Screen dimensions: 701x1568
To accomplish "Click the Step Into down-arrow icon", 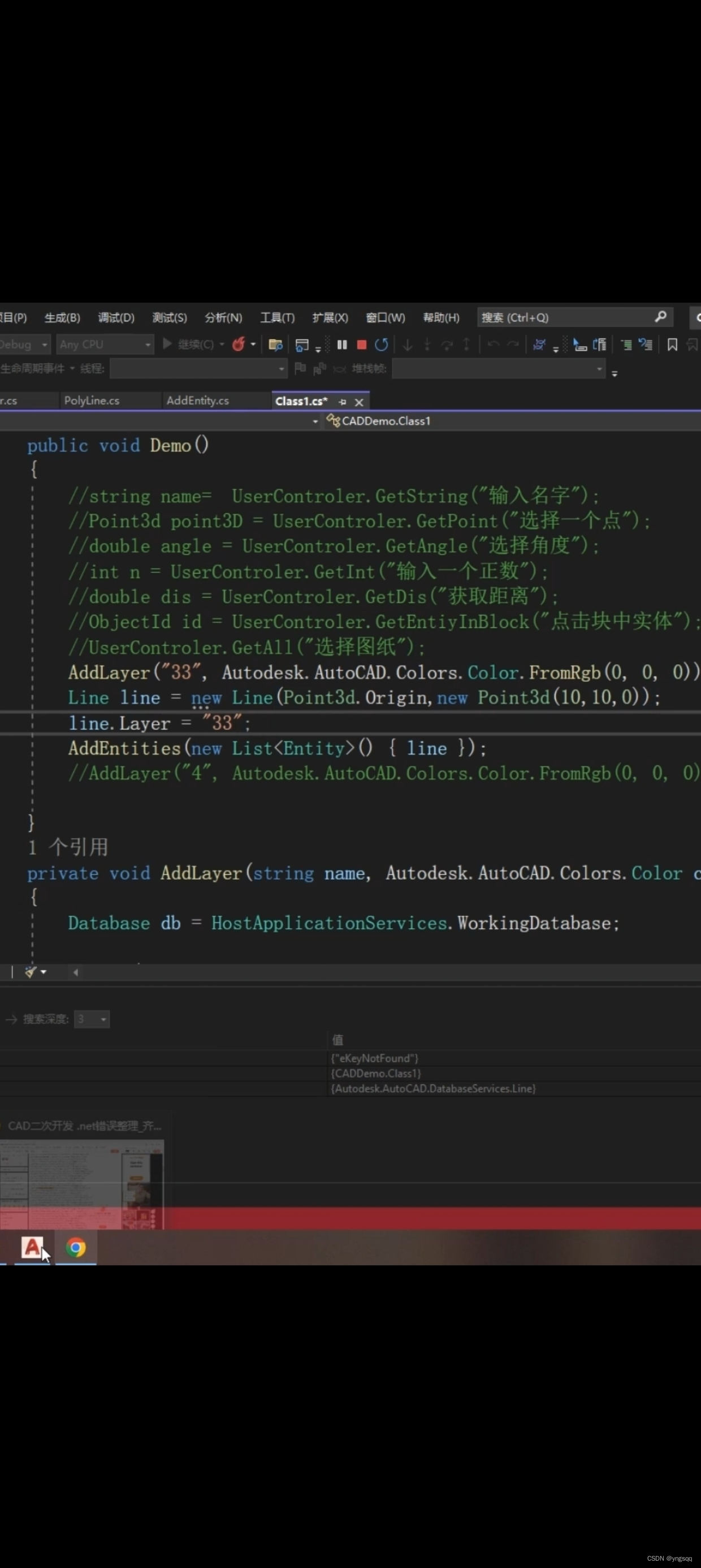I will coord(408,344).
